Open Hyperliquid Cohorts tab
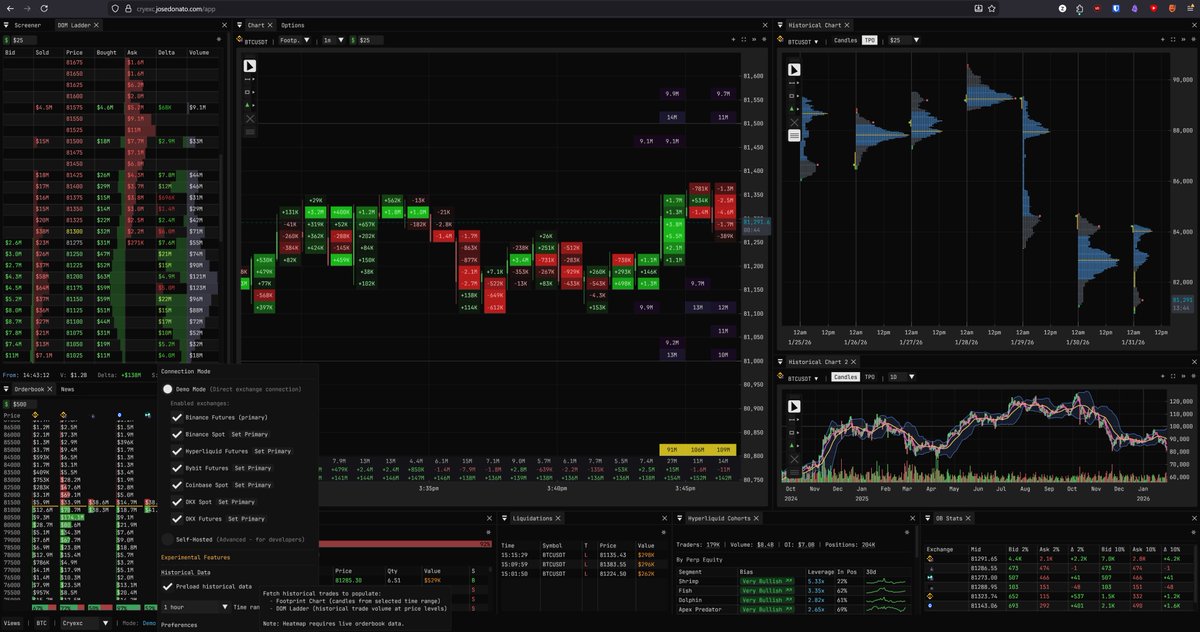 (722, 519)
